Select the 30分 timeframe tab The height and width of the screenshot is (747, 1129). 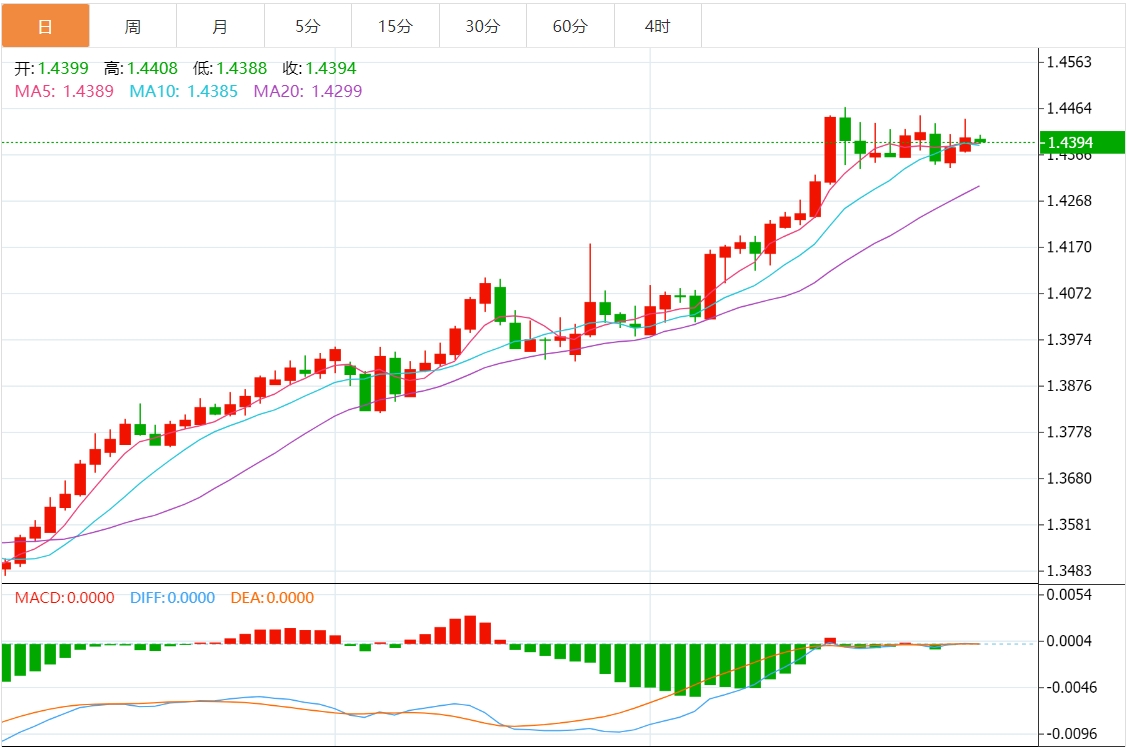(x=482, y=26)
